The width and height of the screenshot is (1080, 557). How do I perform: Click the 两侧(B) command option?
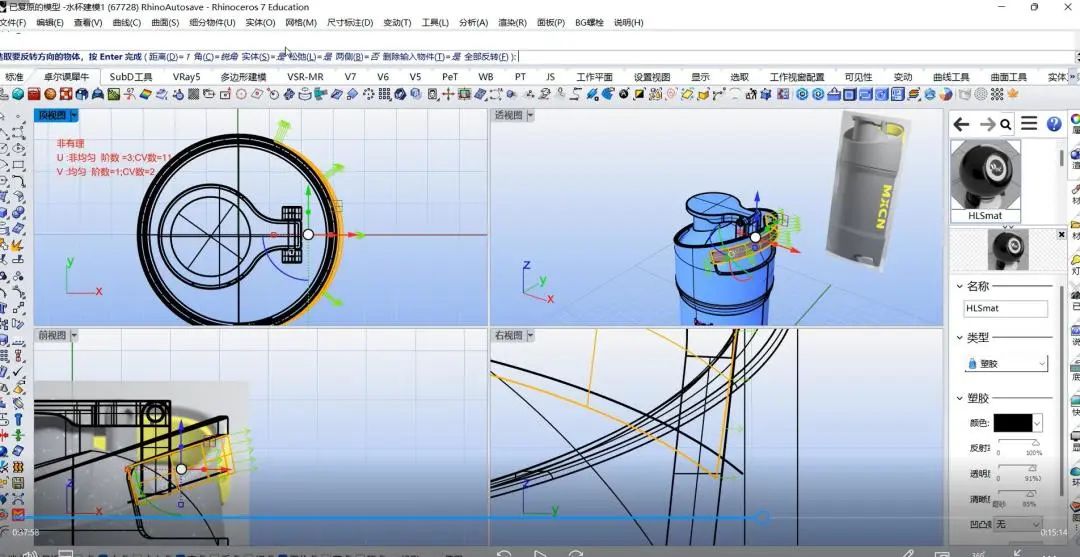pos(357,57)
